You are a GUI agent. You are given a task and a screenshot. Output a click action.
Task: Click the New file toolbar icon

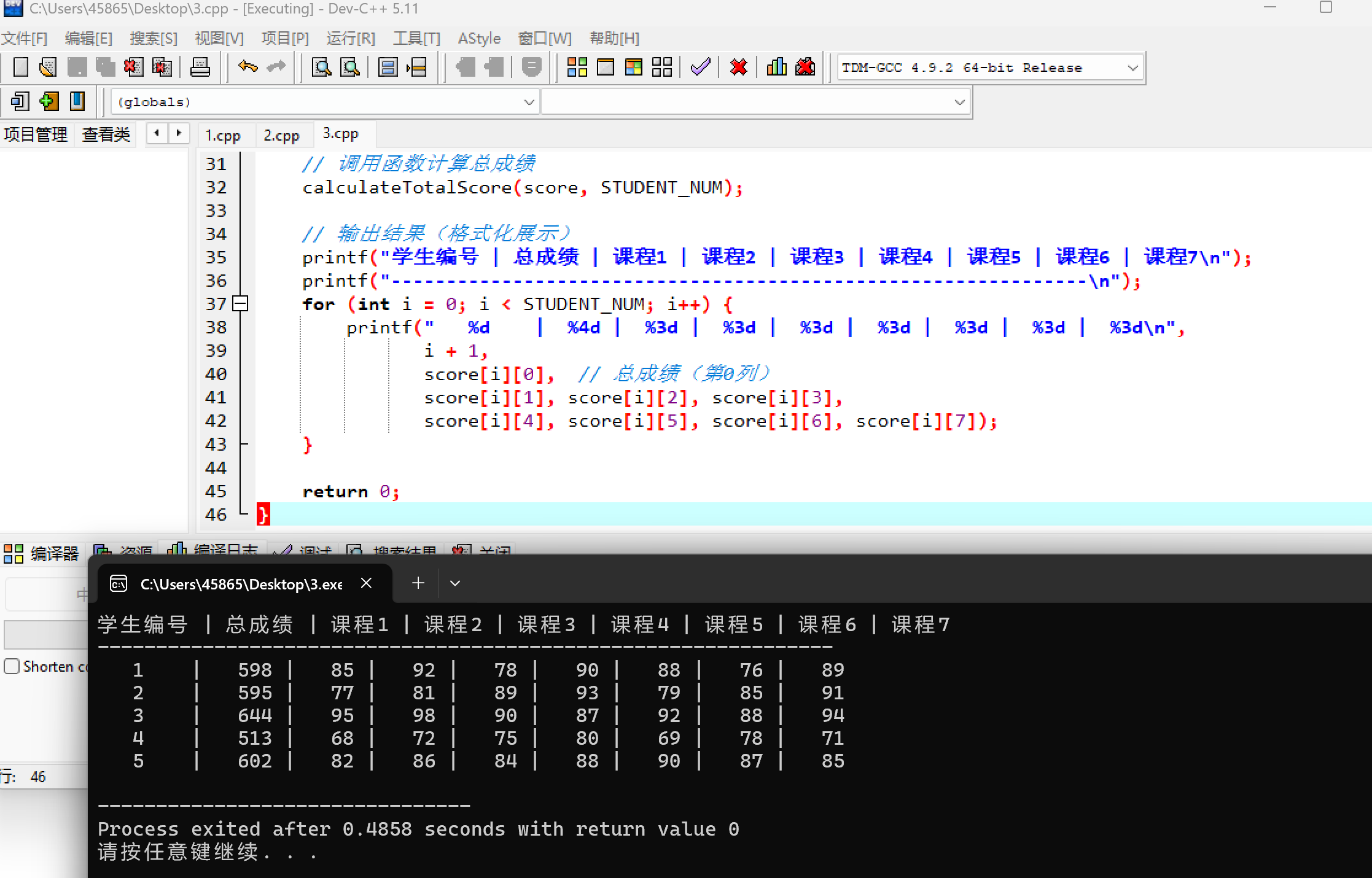[21, 67]
